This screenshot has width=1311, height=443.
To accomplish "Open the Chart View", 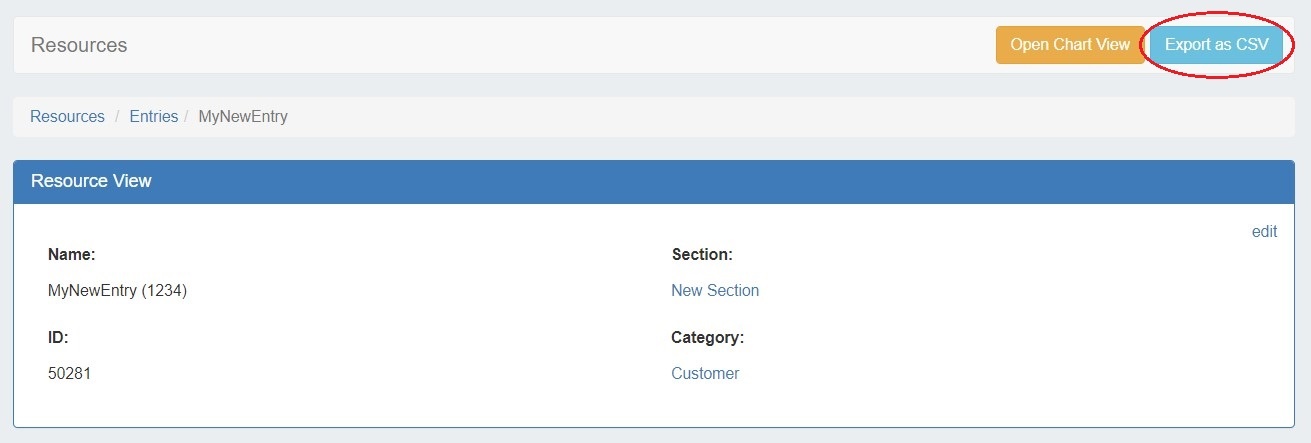I will (x=1070, y=45).
